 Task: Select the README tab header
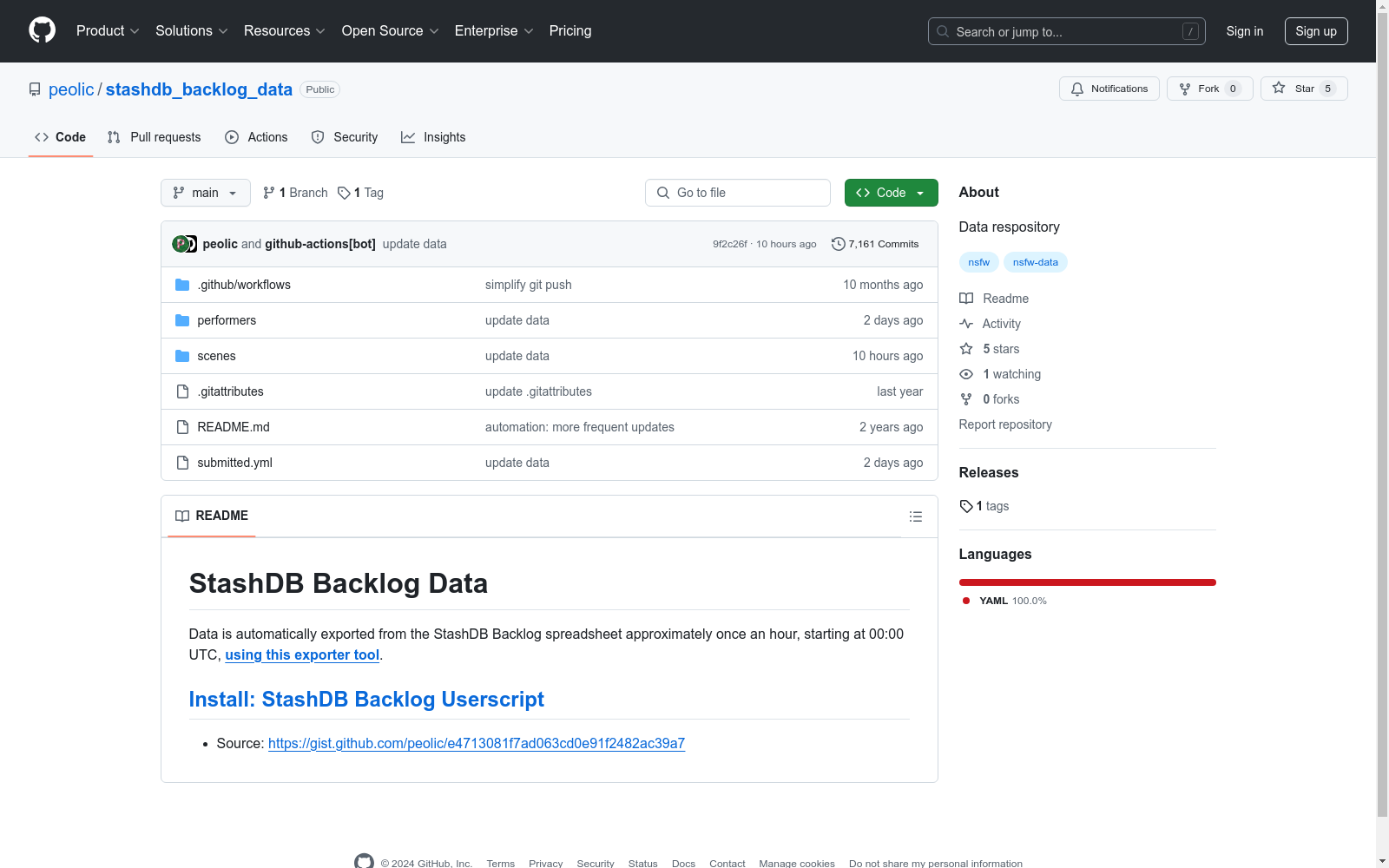pos(212,516)
